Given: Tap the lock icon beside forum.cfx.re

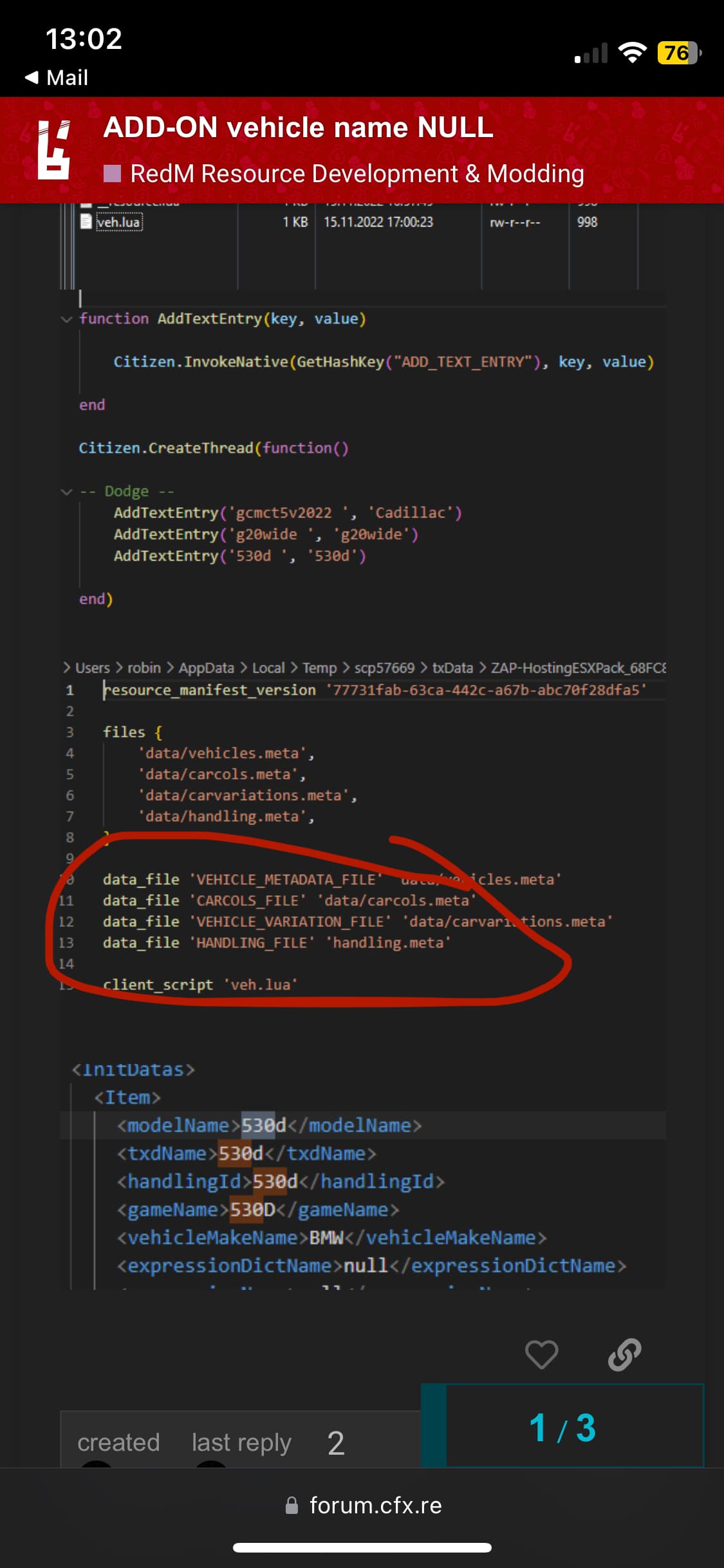Looking at the screenshot, I should point(292,1506).
